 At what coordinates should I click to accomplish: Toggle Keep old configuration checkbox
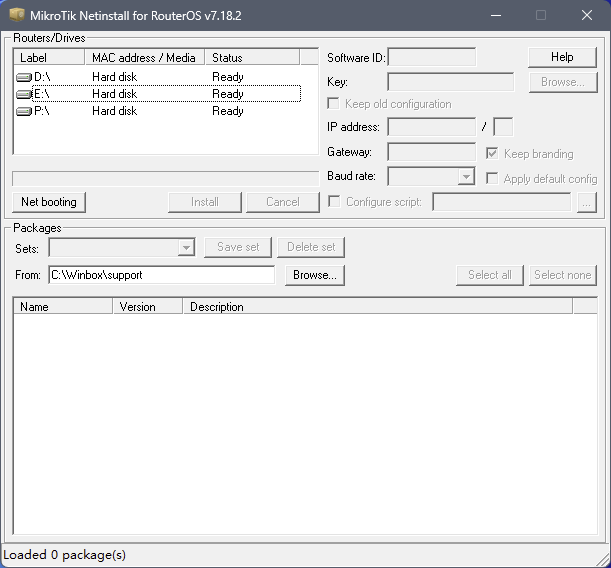tap(333, 104)
